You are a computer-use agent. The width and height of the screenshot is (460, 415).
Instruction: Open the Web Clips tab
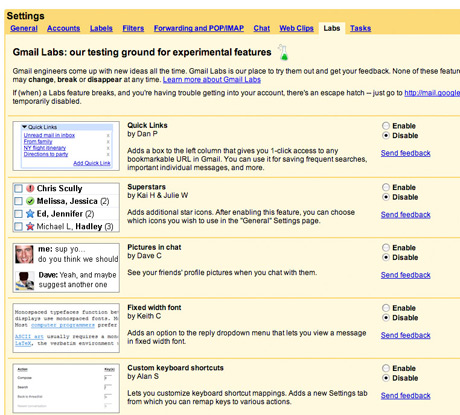(296, 28)
